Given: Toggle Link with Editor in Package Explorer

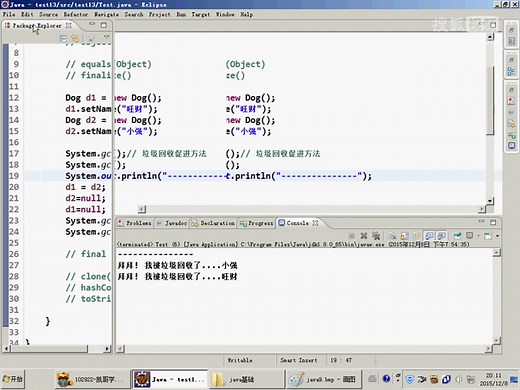Looking at the screenshot, I should (75, 38).
